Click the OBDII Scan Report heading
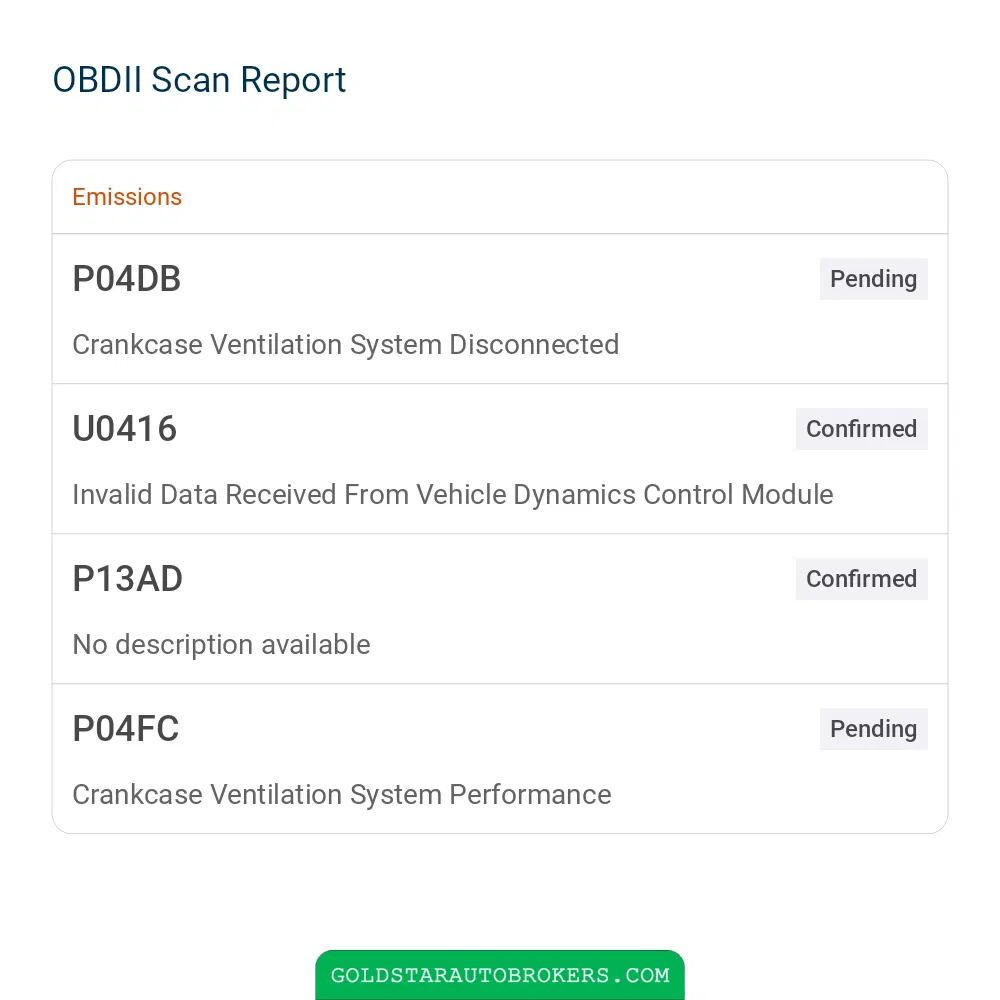Viewport: 1000px width, 1000px height. 199,80
